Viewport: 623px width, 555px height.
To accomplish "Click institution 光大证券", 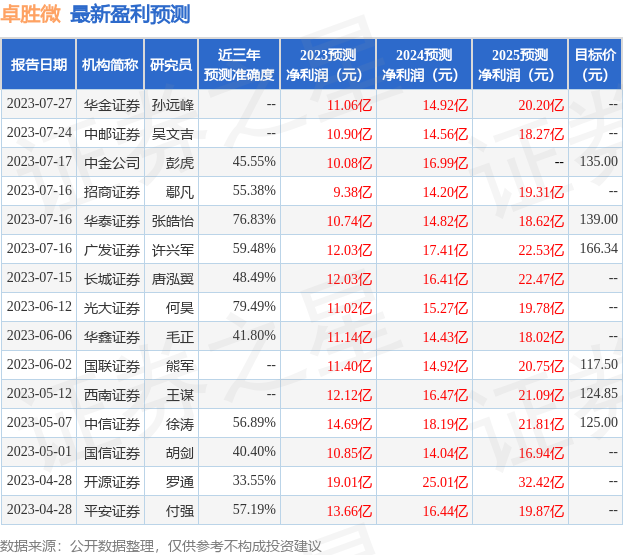I will (x=112, y=308).
